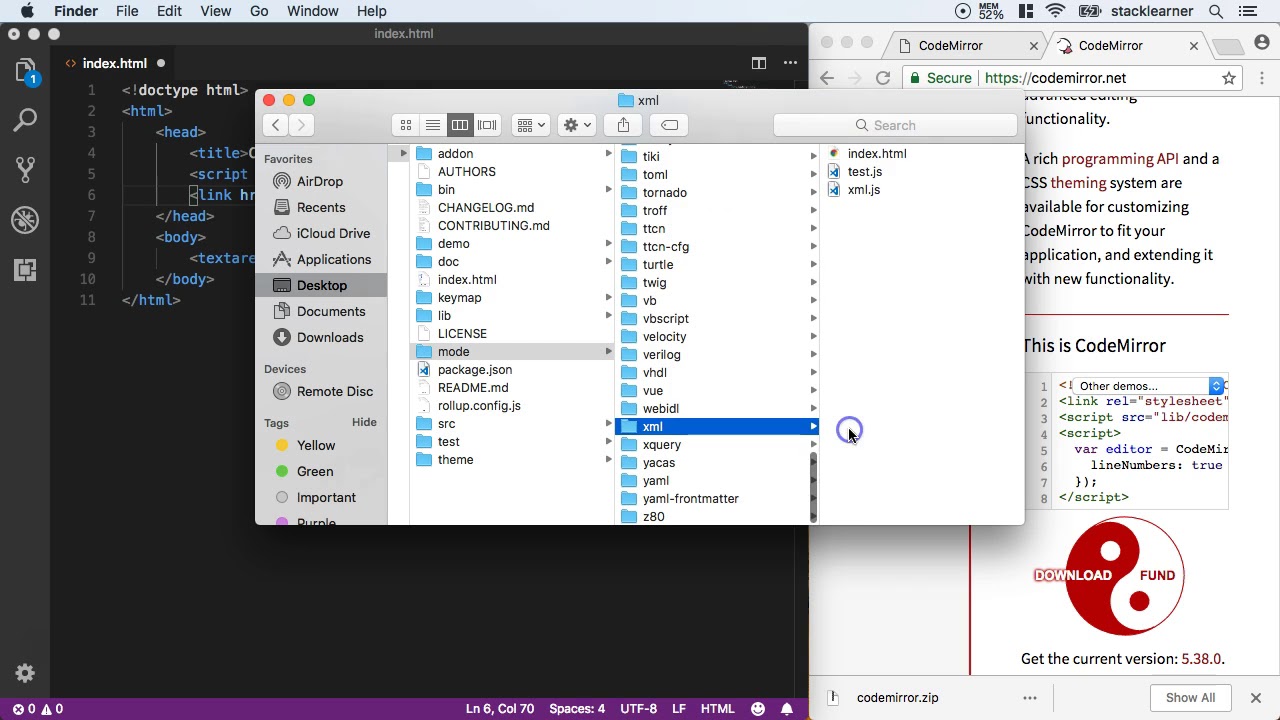Select the index.html editor tab
Image resolution: width=1280 pixels, height=720 pixels.
point(115,63)
